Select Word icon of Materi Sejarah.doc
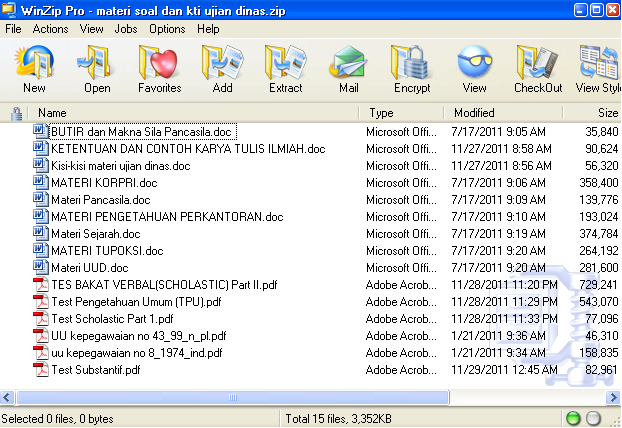This screenshot has height=428, width=622. click(40, 233)
